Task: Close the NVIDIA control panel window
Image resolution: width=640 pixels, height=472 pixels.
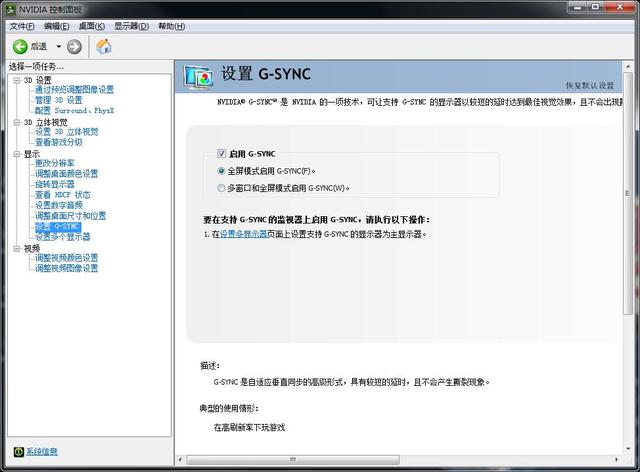Action: tap(620, 7)
